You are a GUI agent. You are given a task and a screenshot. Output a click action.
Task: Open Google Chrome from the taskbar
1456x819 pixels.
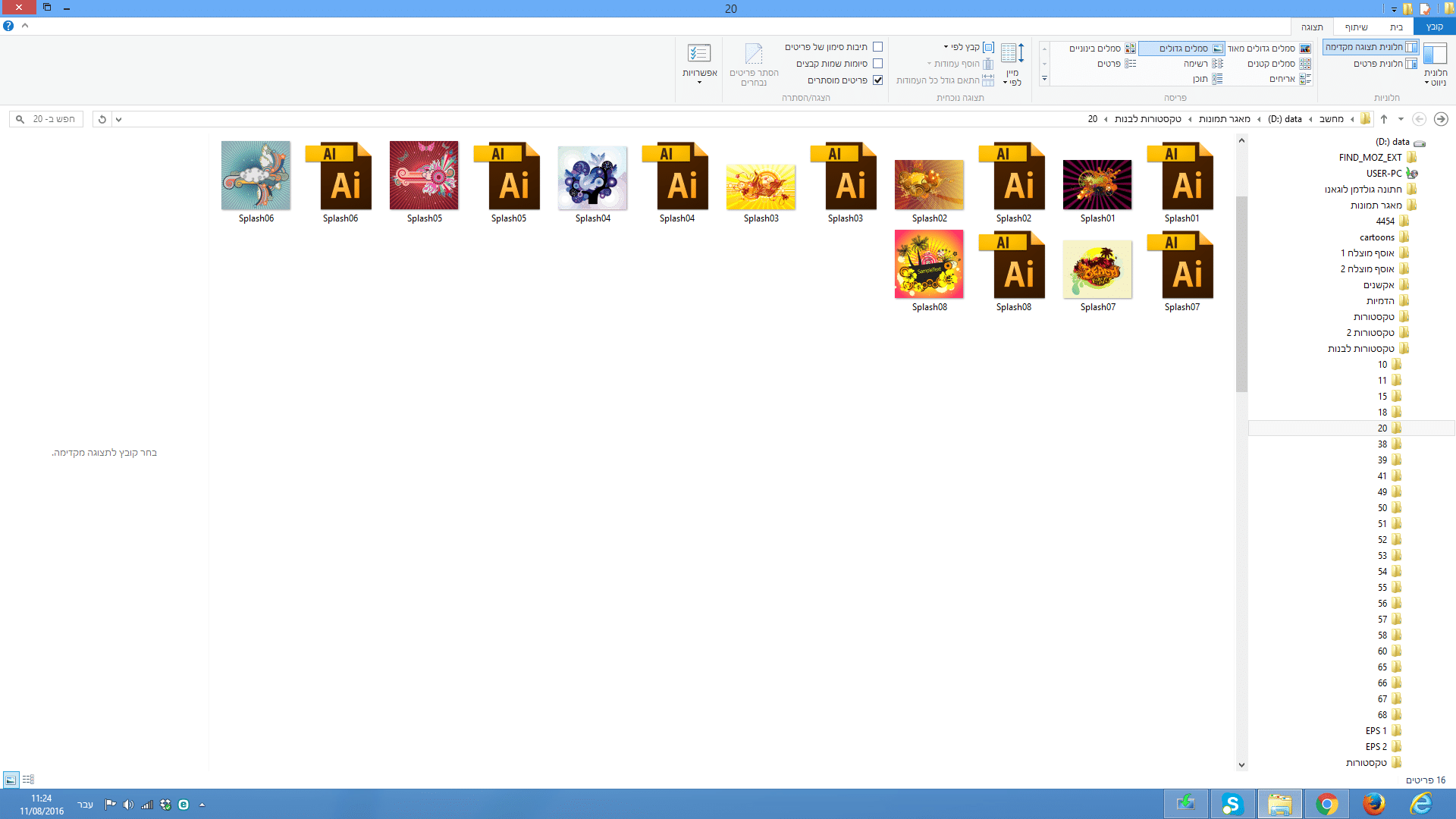[x=1327, y=804]
